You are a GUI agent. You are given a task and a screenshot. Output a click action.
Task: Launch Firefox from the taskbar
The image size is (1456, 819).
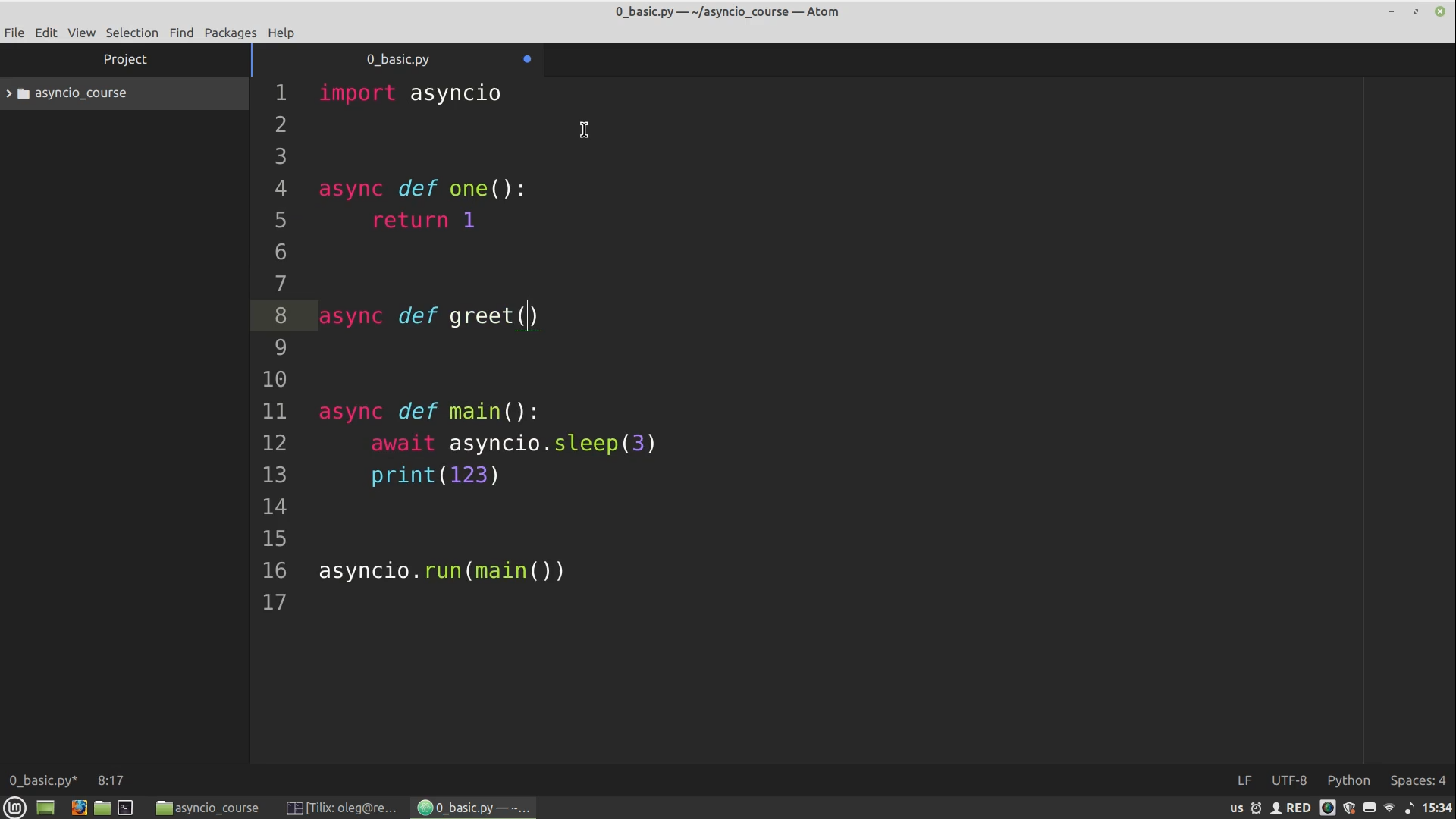[79, 808]
